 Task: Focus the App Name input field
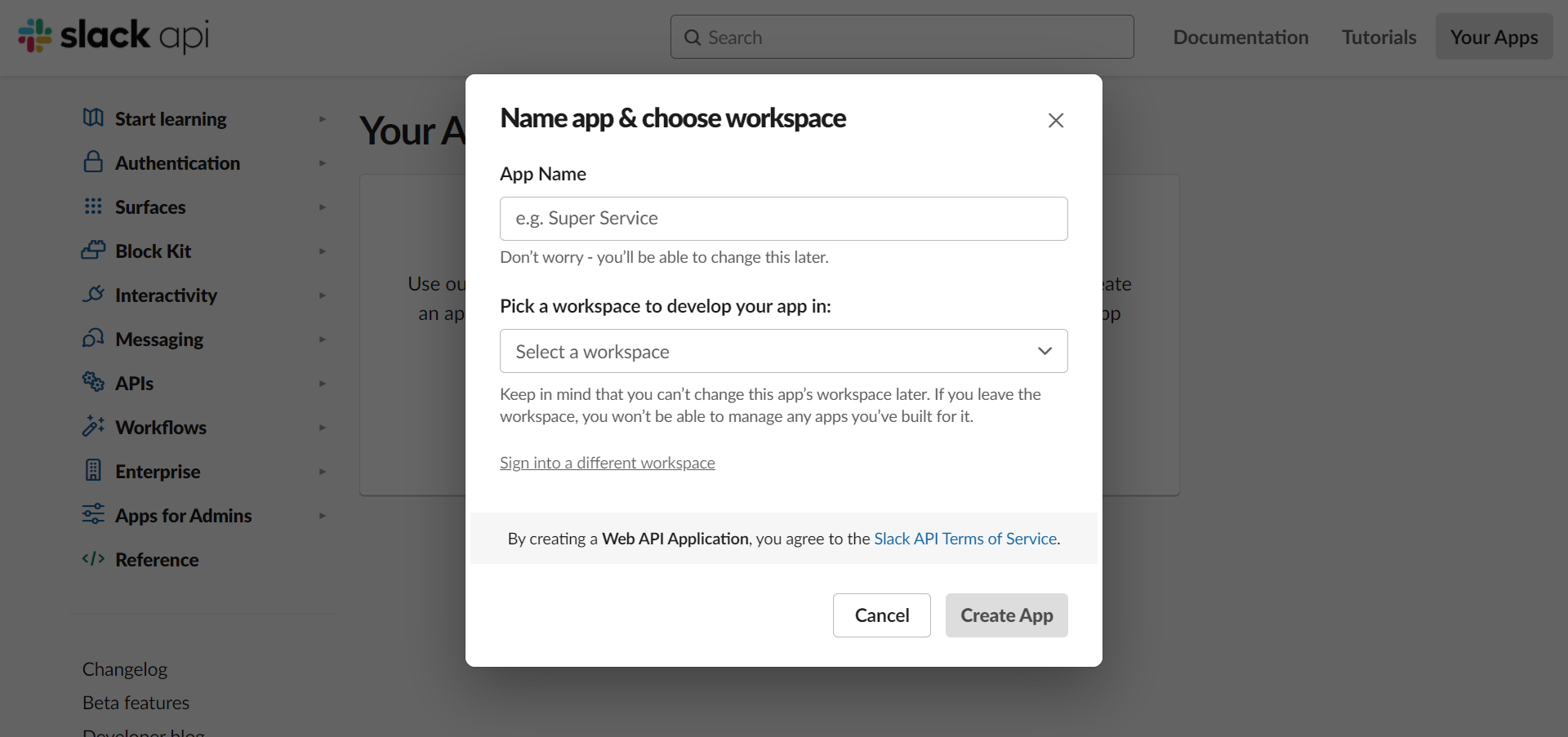pyautogui.click(x=784, y=219)
